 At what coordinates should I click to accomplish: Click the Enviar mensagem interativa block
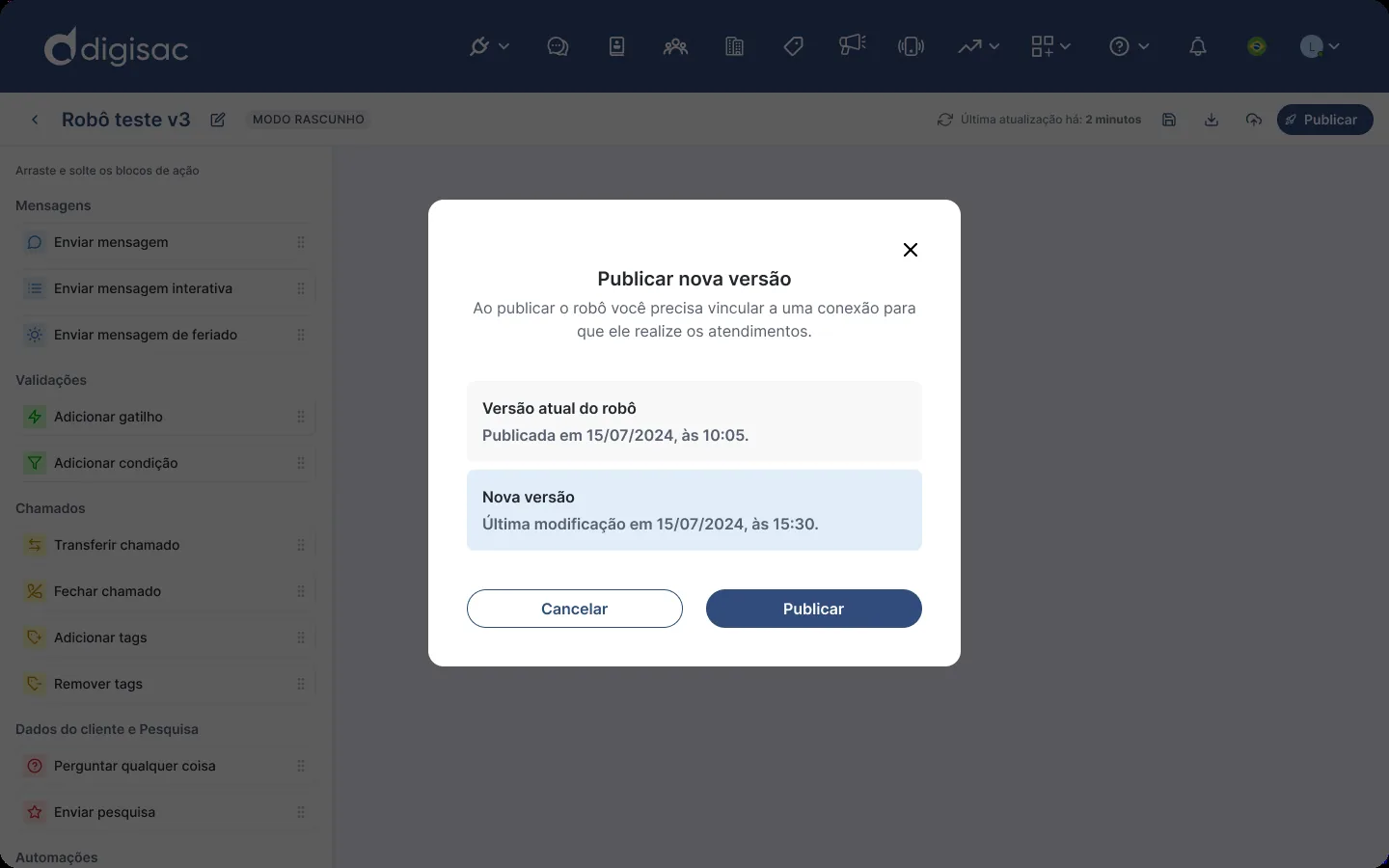pyautogui.click(x=166, y=288)
